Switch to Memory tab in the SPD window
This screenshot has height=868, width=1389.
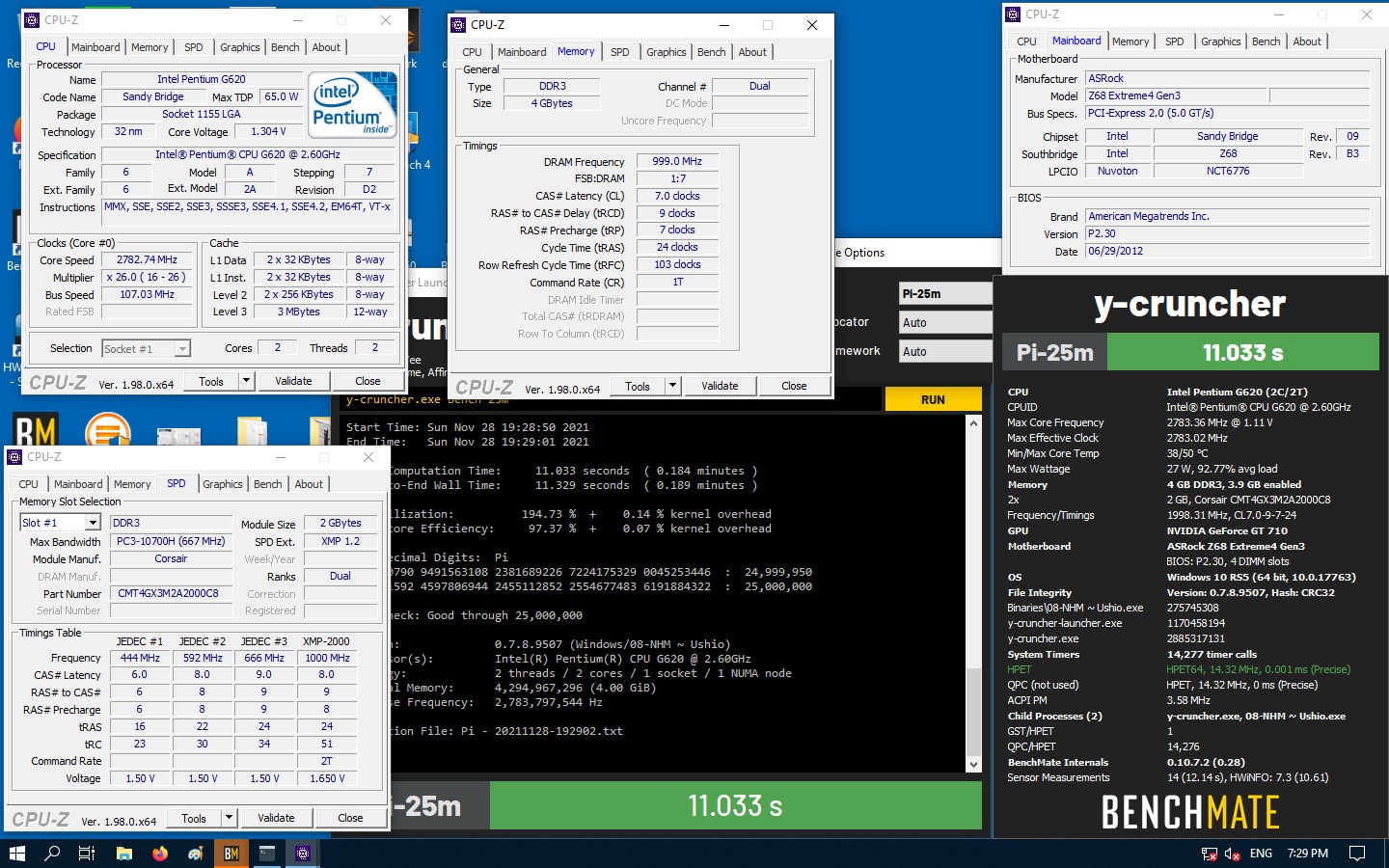click(132, 484)
